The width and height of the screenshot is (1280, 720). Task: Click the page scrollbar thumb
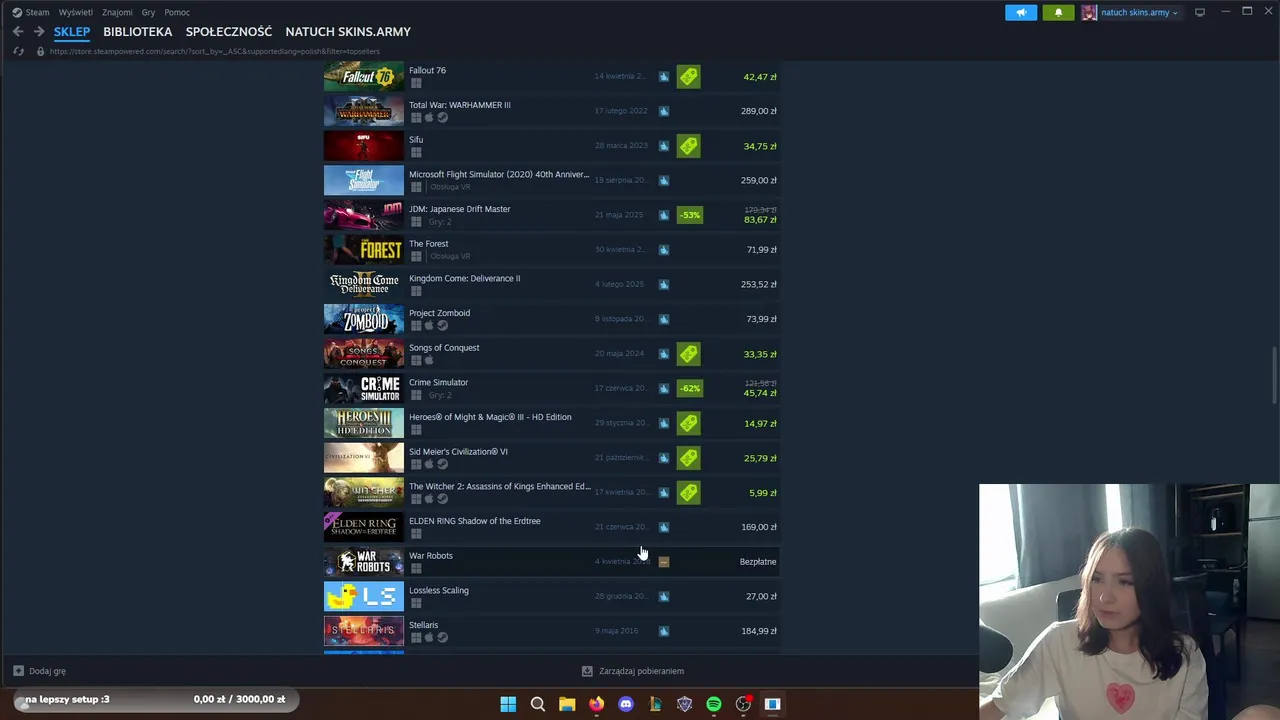tap(1274, 375)
